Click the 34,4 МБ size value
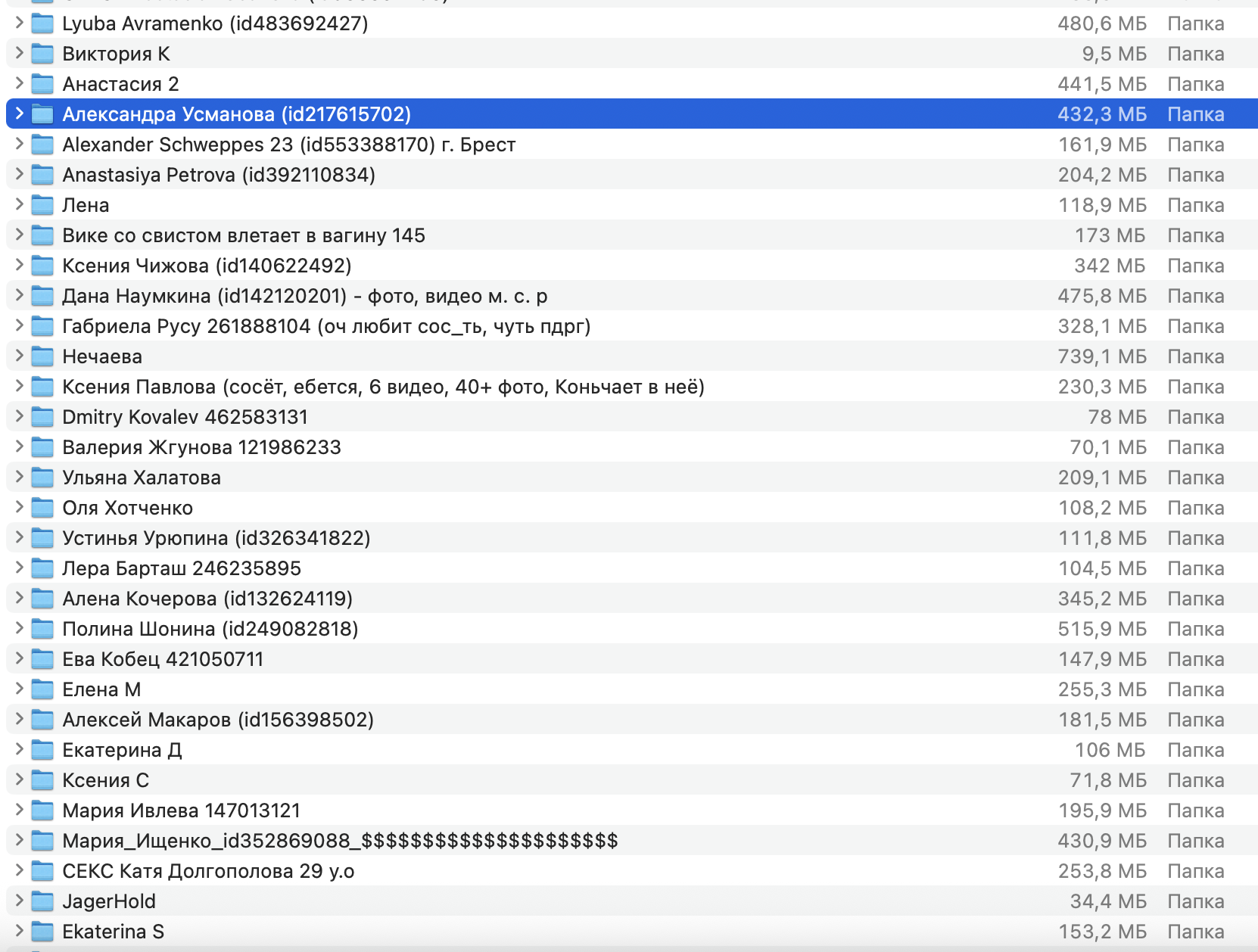This screenshot has height=952, width=1258. coord(1108,901)
